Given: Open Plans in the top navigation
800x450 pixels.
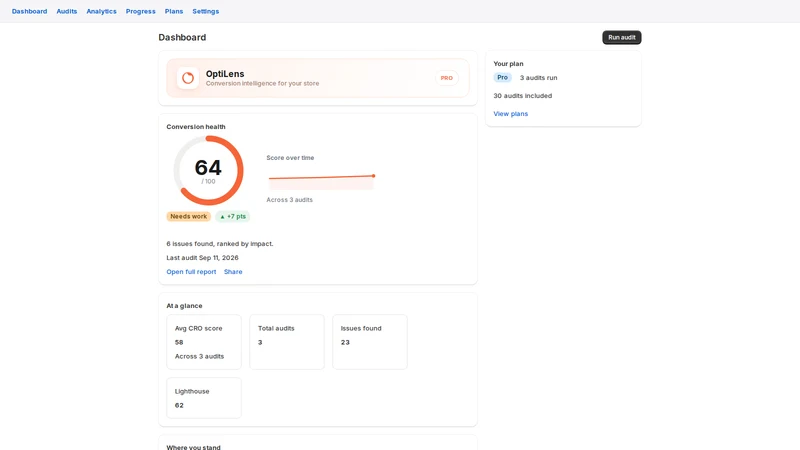Looking at the screenshot, I should (x=174, y=11).
